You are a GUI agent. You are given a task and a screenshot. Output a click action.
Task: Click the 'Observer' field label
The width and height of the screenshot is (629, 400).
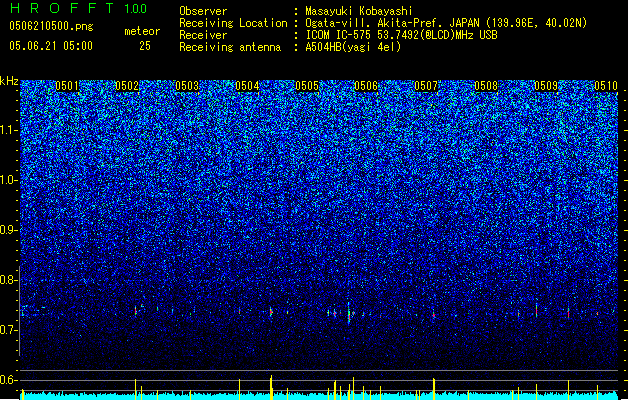(x=203, y=11)
